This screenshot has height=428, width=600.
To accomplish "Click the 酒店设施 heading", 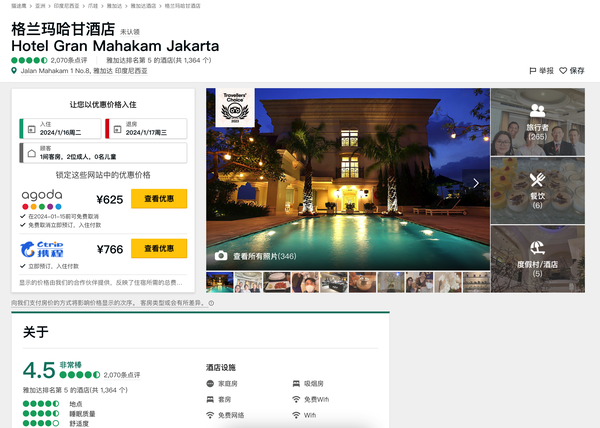I will [221, 368].
